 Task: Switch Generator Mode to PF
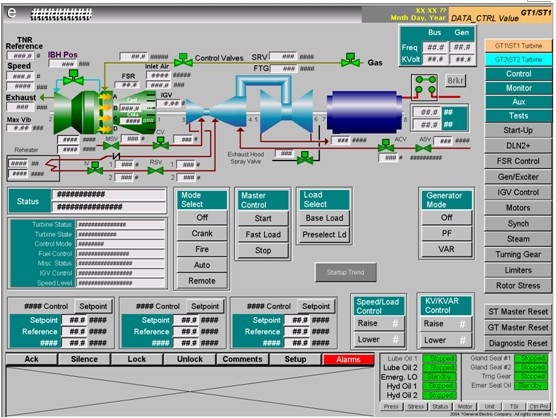(446, 233)
